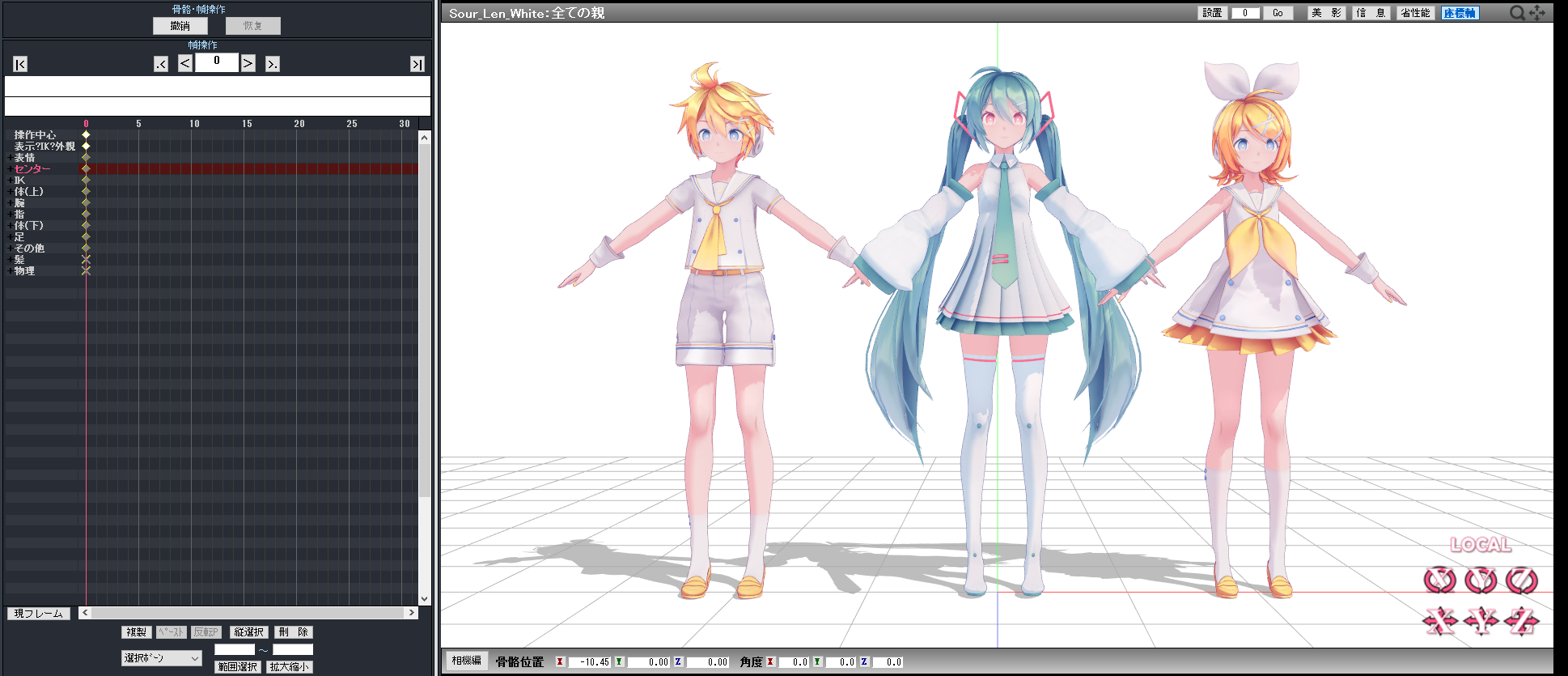1568x676 pixels.
Task: Select keyframe diamond on 操作中心 row
Action: 86,134
